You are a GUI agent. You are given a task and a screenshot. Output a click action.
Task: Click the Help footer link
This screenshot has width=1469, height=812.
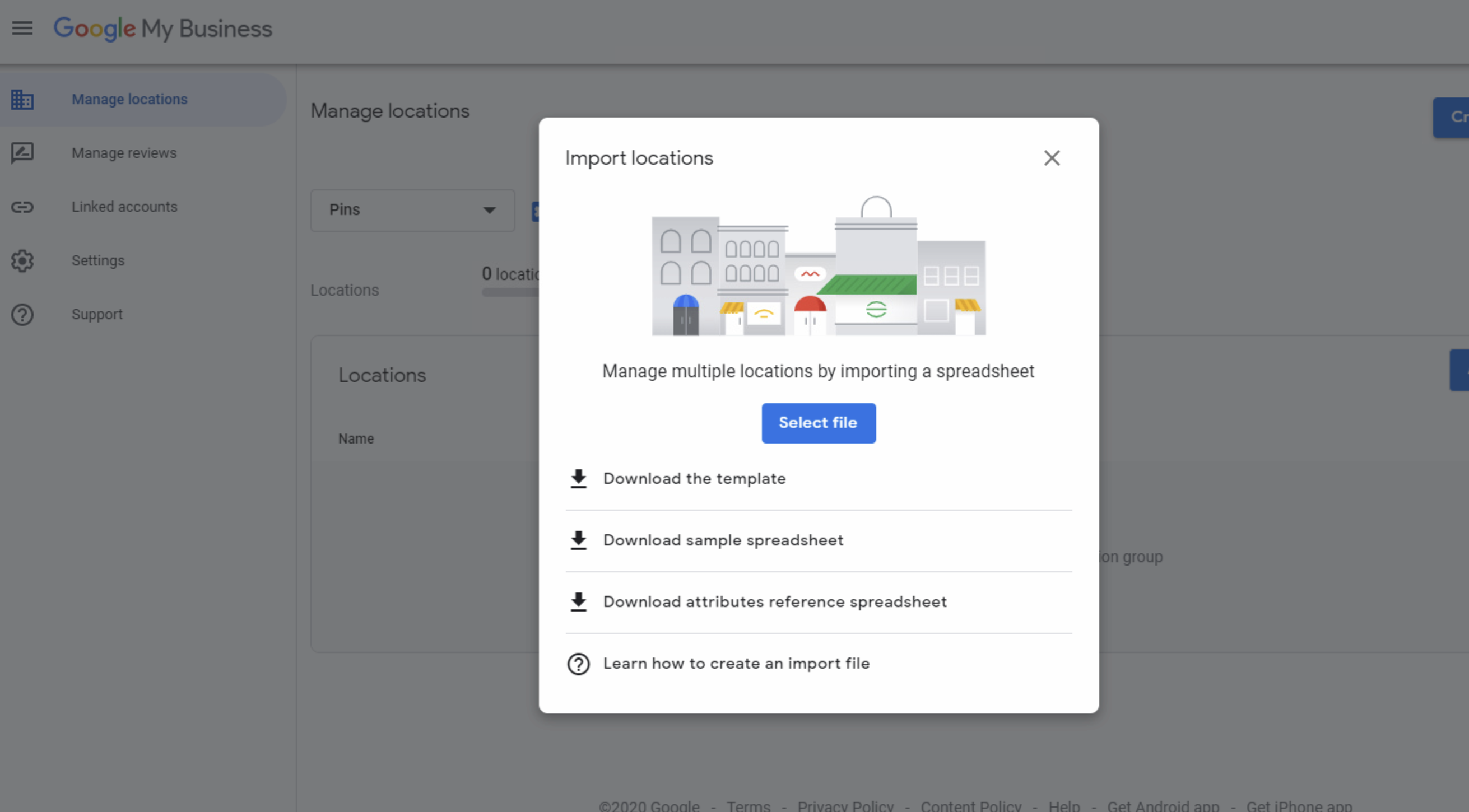[1064, 806]
